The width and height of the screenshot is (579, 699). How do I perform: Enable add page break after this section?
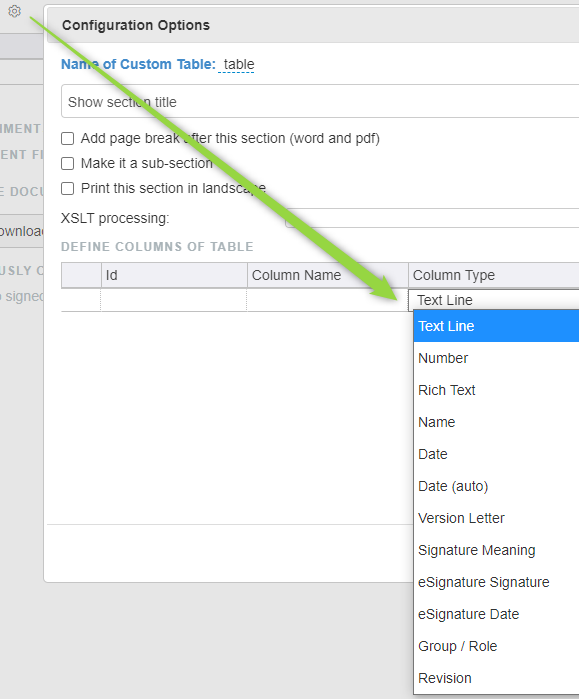pyautogui.click(x=67, y=139)
